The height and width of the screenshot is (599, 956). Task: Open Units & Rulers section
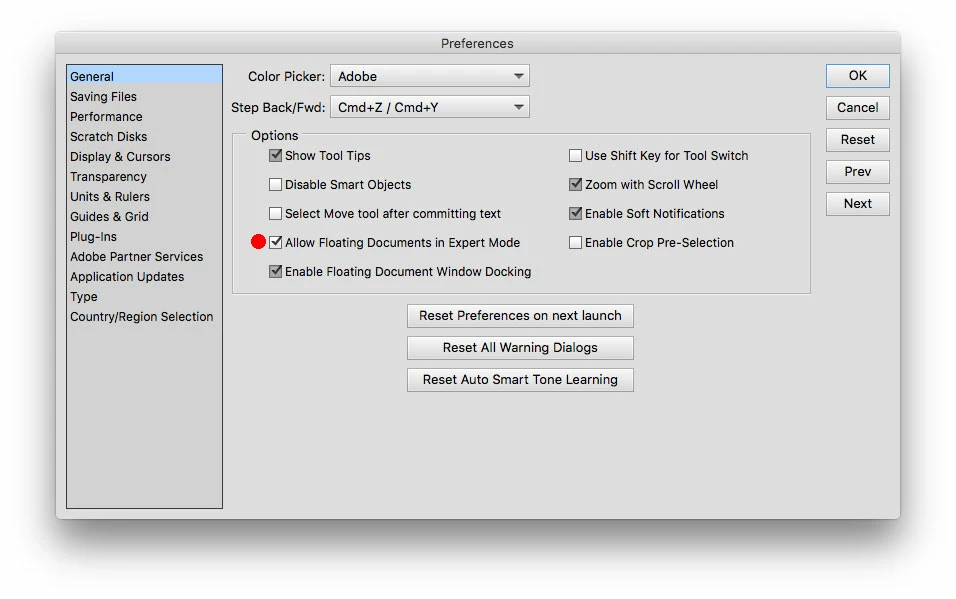144,196
